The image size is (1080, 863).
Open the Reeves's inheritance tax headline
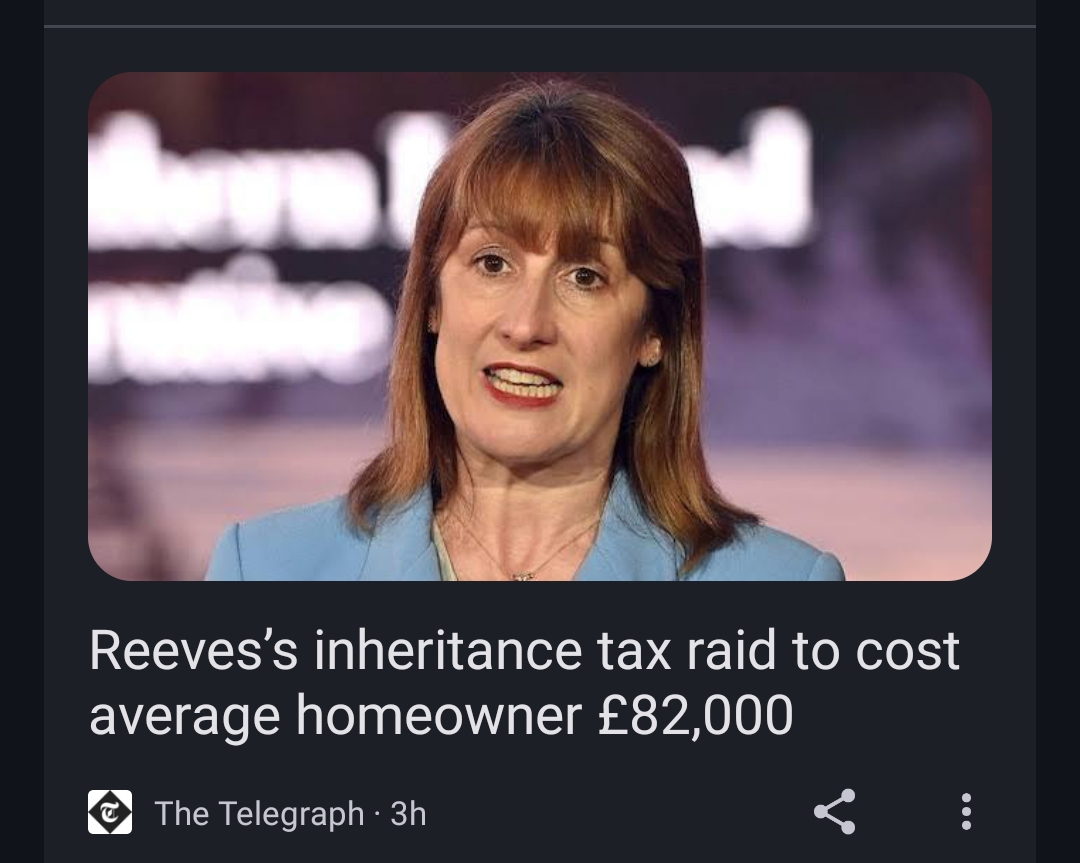point(524,682)
